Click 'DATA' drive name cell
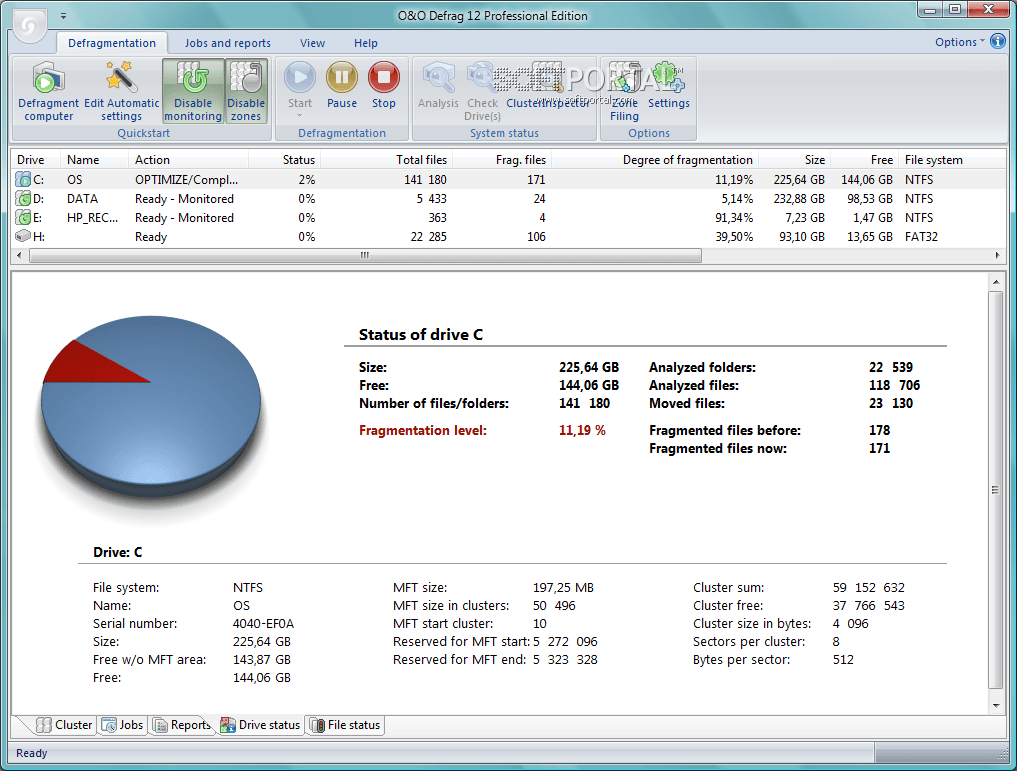The width and height of the screenshot is (1017, 771). click(82, 198)
